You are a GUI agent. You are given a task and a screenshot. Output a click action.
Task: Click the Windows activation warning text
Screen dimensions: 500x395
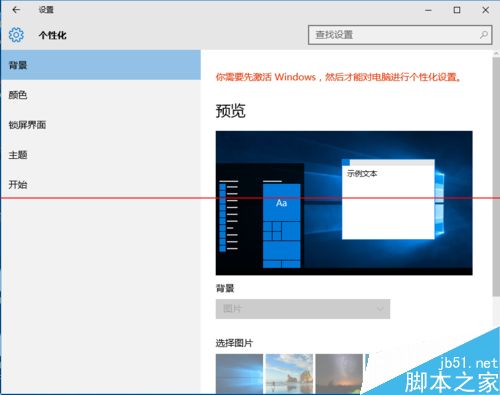click(338, 77)
